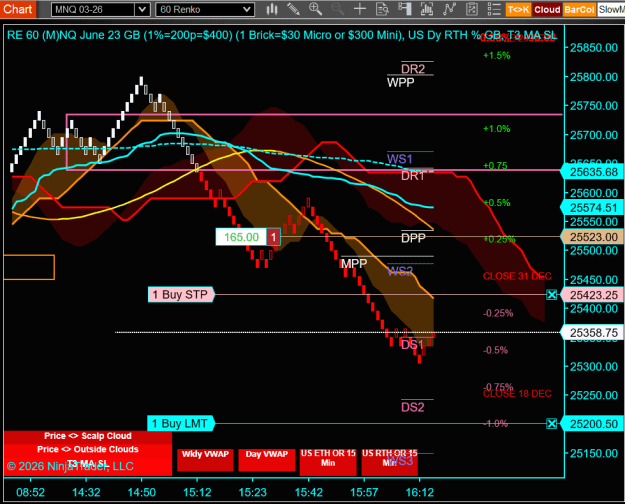Click the DS2 pivot label
625x504 pixels.
pyautogui.click(x=413, y=407)
